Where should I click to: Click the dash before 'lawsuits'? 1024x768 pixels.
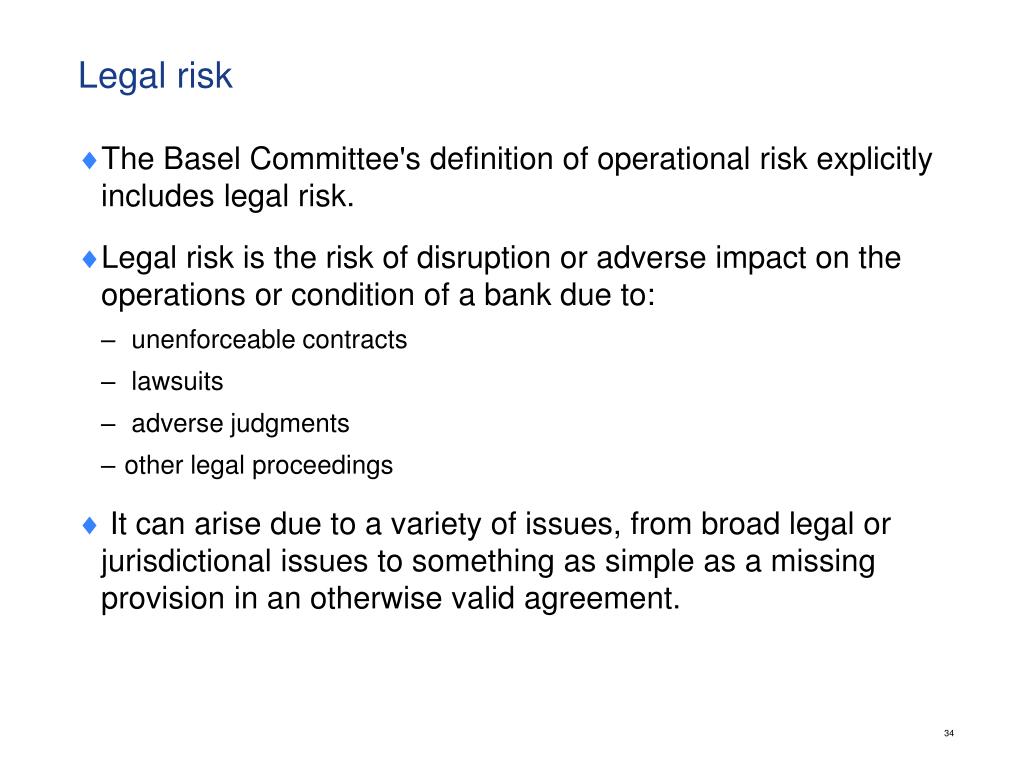coord(108,383)
